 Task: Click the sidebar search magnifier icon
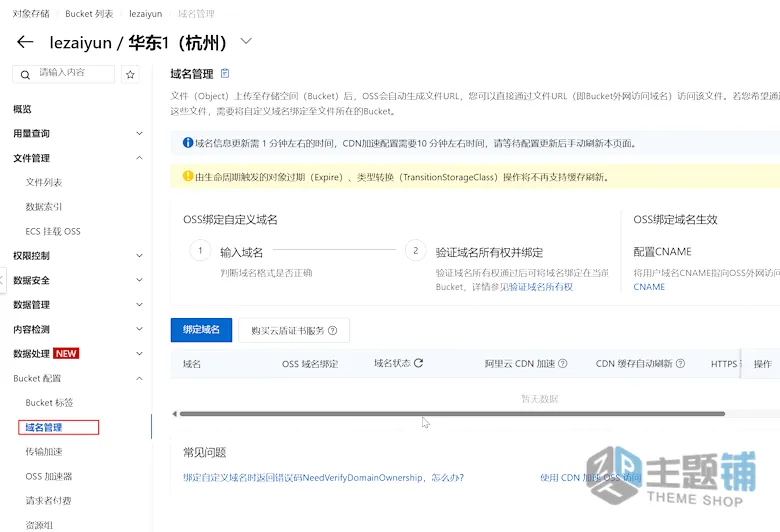click(x=25, y=75)
